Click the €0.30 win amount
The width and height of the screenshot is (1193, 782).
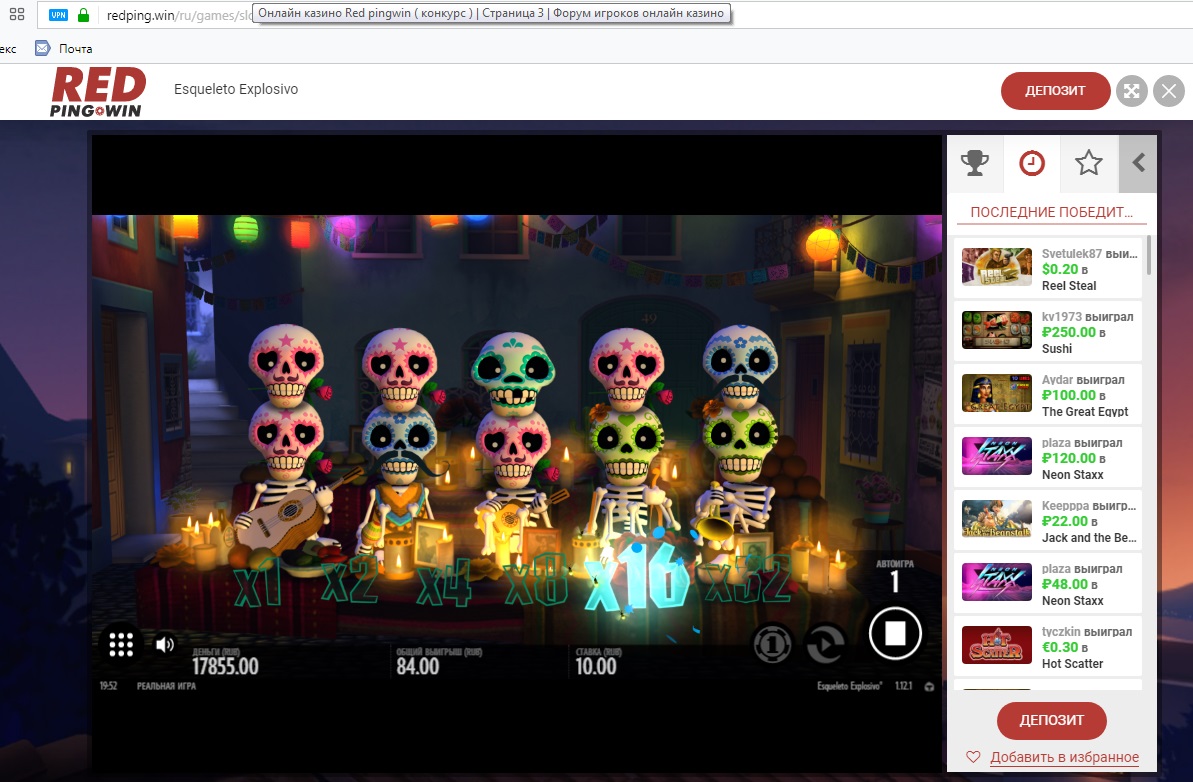(1060, 648)
